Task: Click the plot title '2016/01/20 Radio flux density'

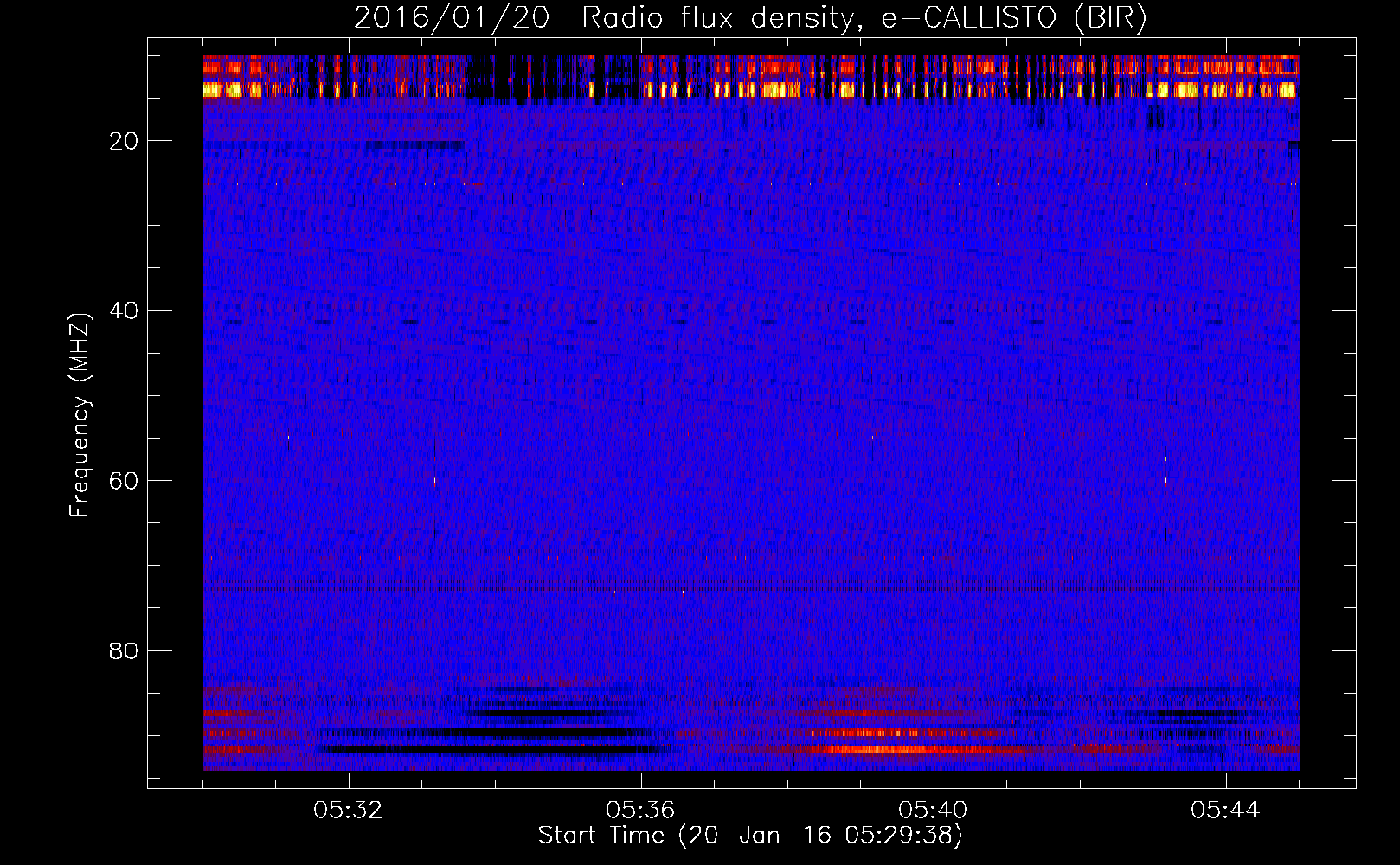Action: click(x=750, y=18)
